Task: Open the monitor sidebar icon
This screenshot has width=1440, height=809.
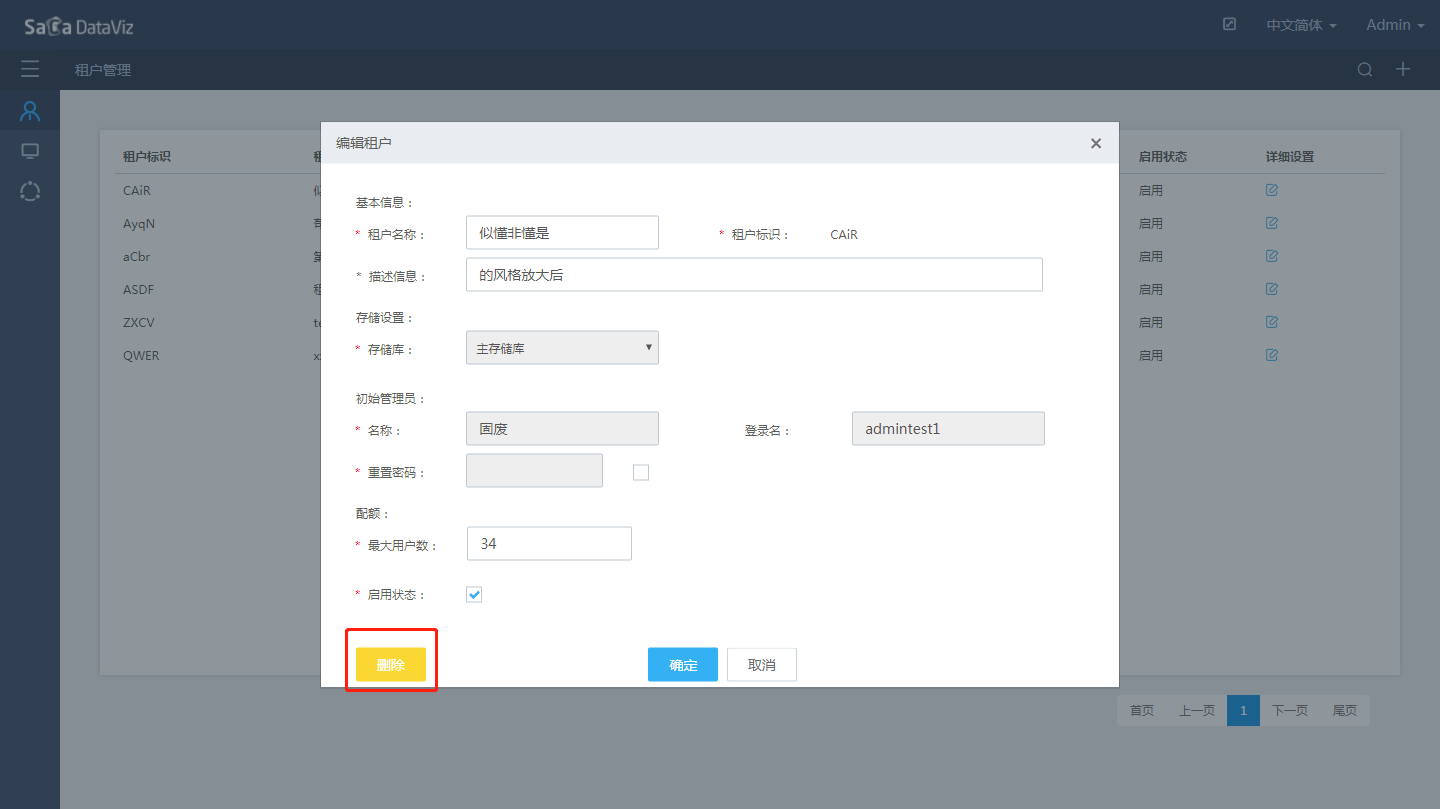Action: (30, 151)
